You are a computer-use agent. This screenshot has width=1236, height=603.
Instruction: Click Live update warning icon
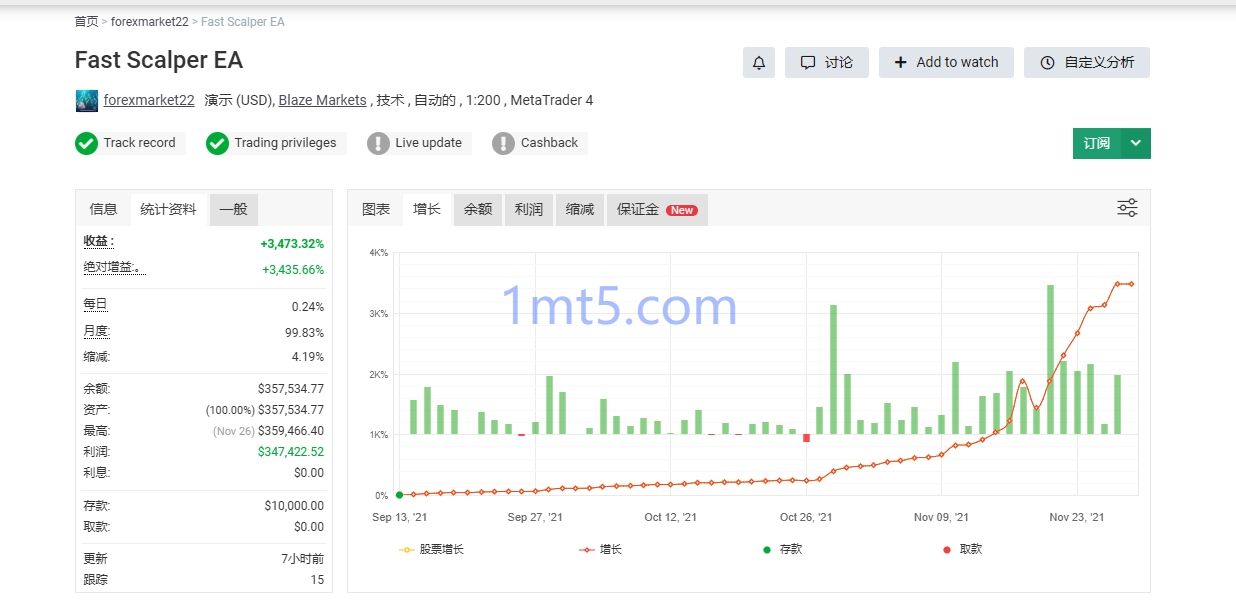tap(378, 143)
